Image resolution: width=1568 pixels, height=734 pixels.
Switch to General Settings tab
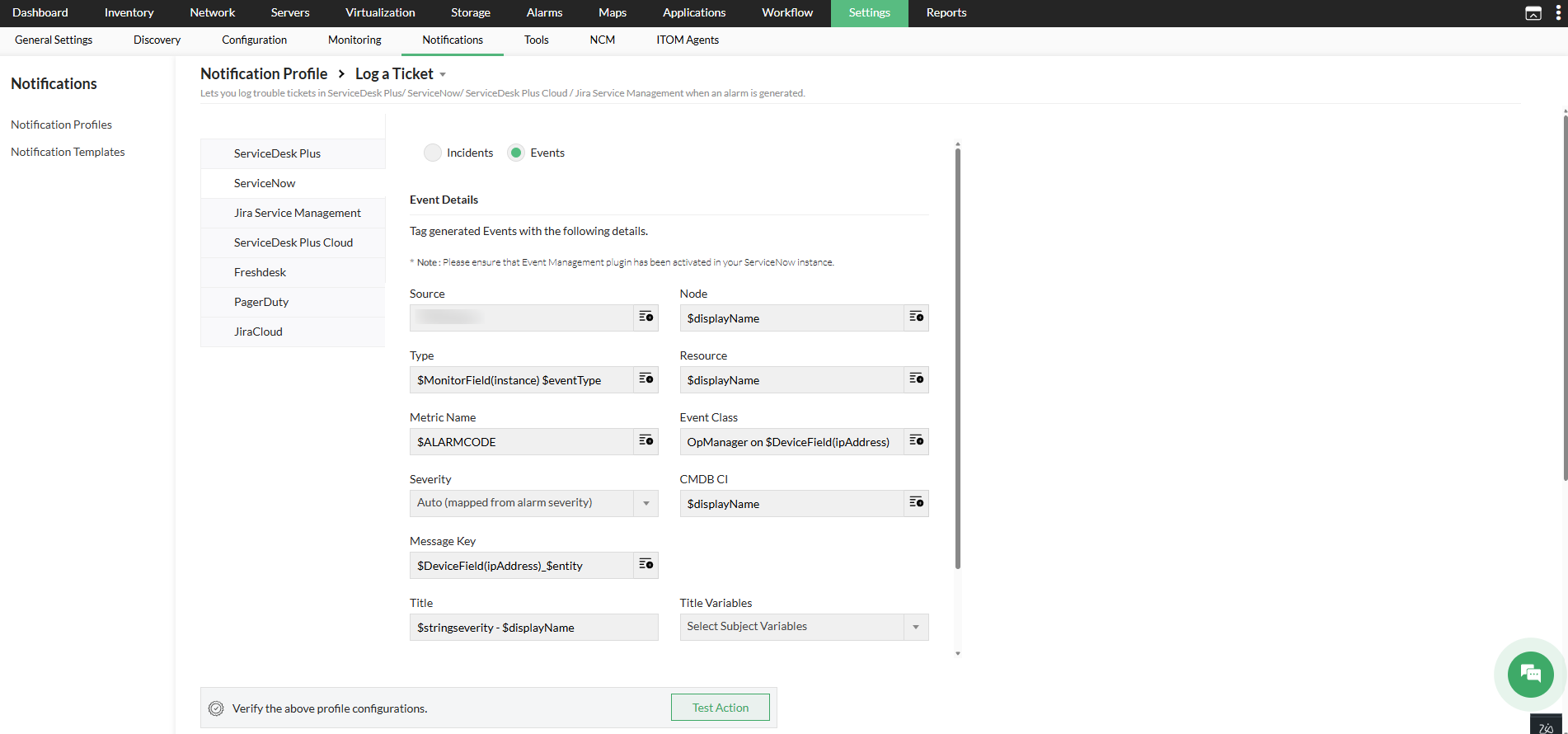point(54,40)
